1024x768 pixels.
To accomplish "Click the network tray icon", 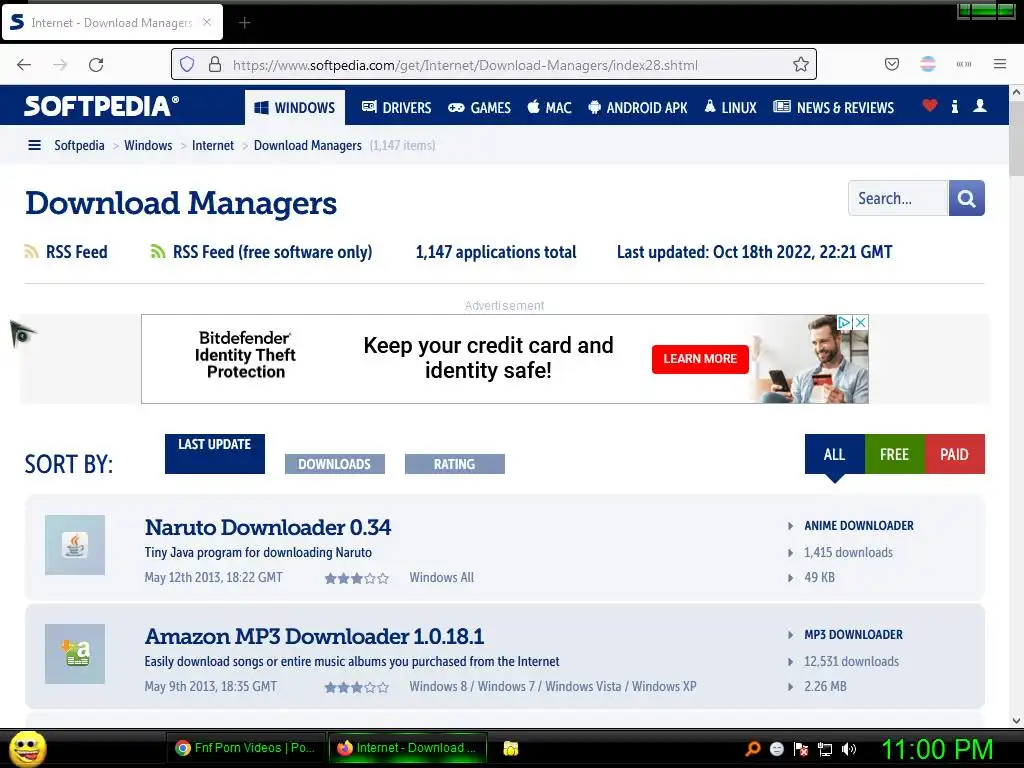I will point(825,749).
